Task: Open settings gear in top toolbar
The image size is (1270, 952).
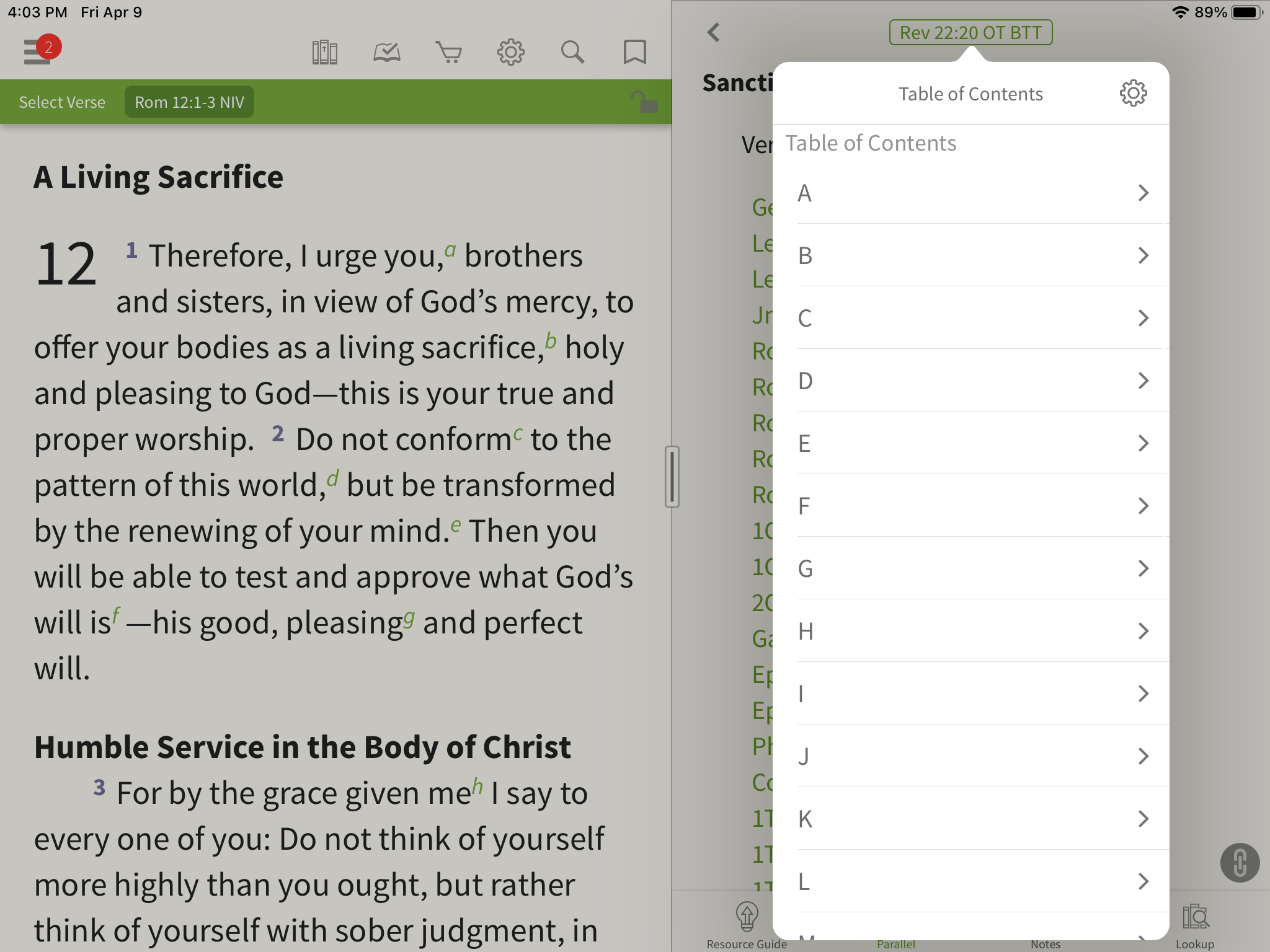Action: click(510, 53)
